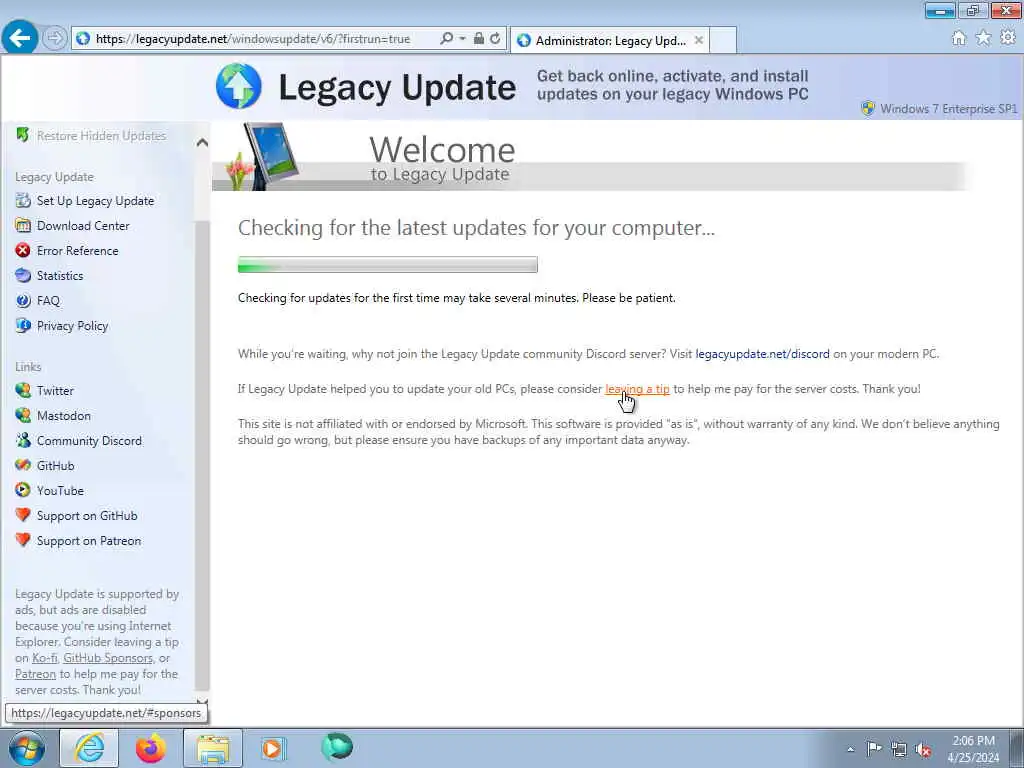Screen dimensions: 1024x768
Task: Click the heart icon beside Support on GitHub
Action: 23,515
